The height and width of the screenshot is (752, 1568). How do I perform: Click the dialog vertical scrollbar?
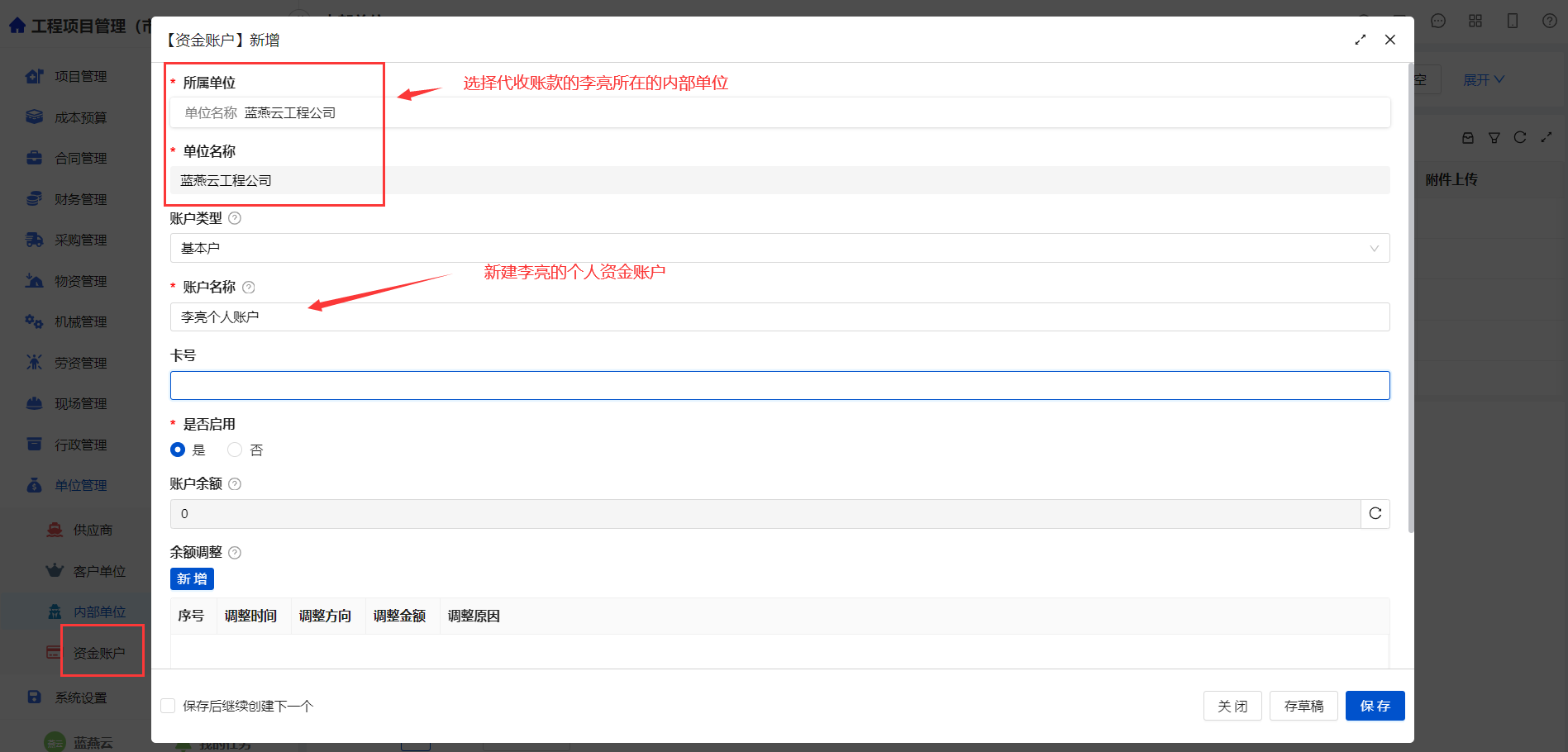click(1410, 297)
